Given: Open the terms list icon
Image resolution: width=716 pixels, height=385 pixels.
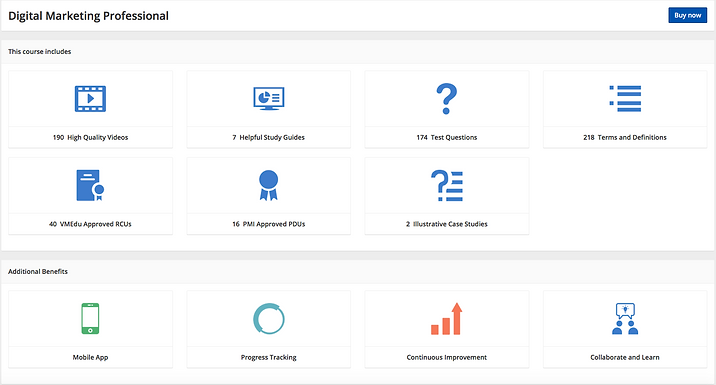Looking at the screenshot, I should point(625,99).
